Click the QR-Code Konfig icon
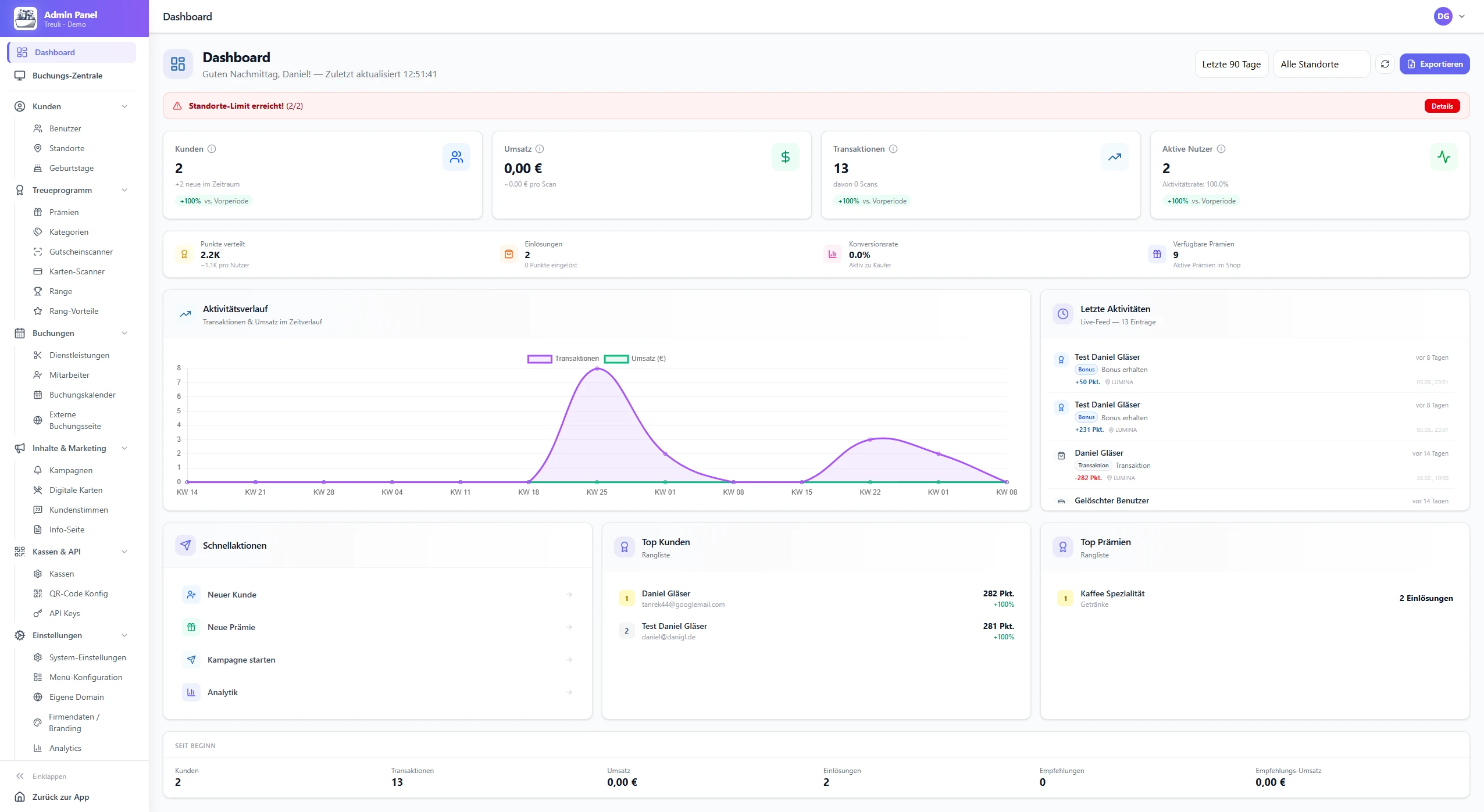Viewport: 1484px width, 812px height. click(x=38, y=593)
